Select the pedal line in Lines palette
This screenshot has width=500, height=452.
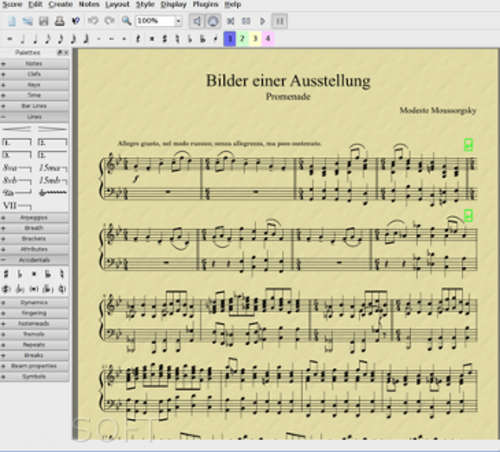pos(17,193)
